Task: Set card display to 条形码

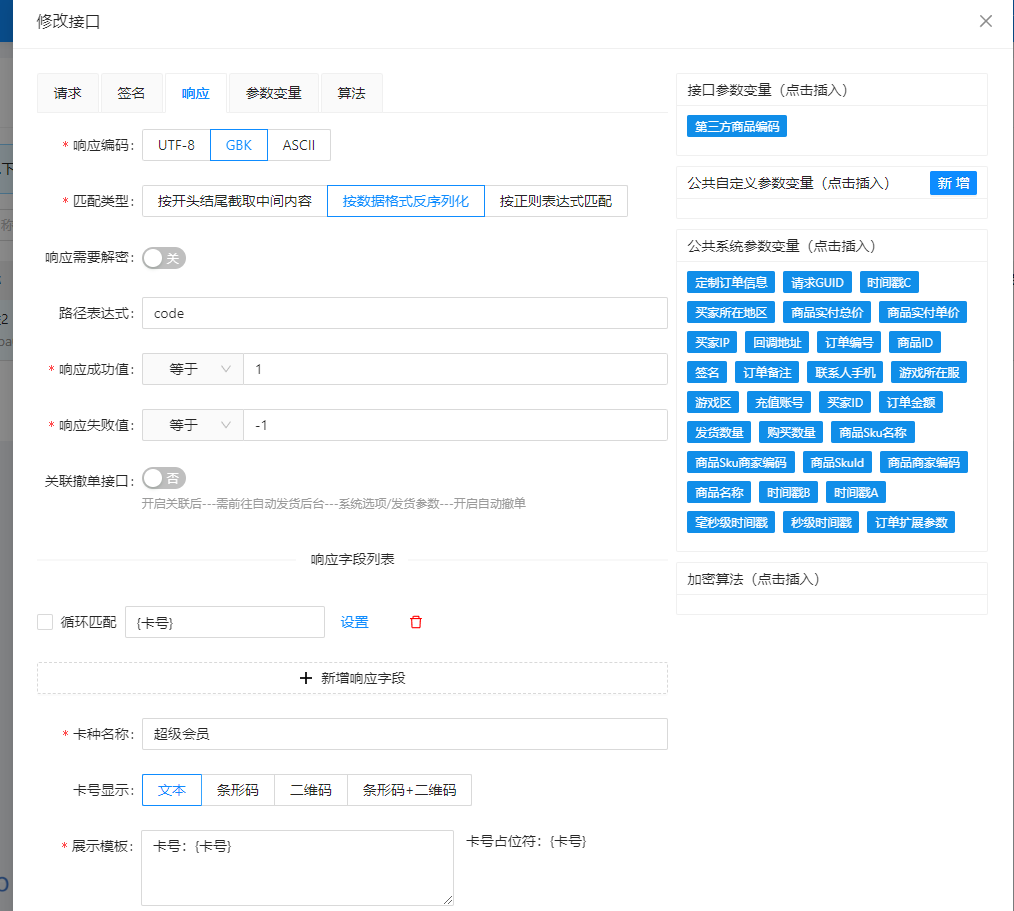Action: click(x=238, y=790)
